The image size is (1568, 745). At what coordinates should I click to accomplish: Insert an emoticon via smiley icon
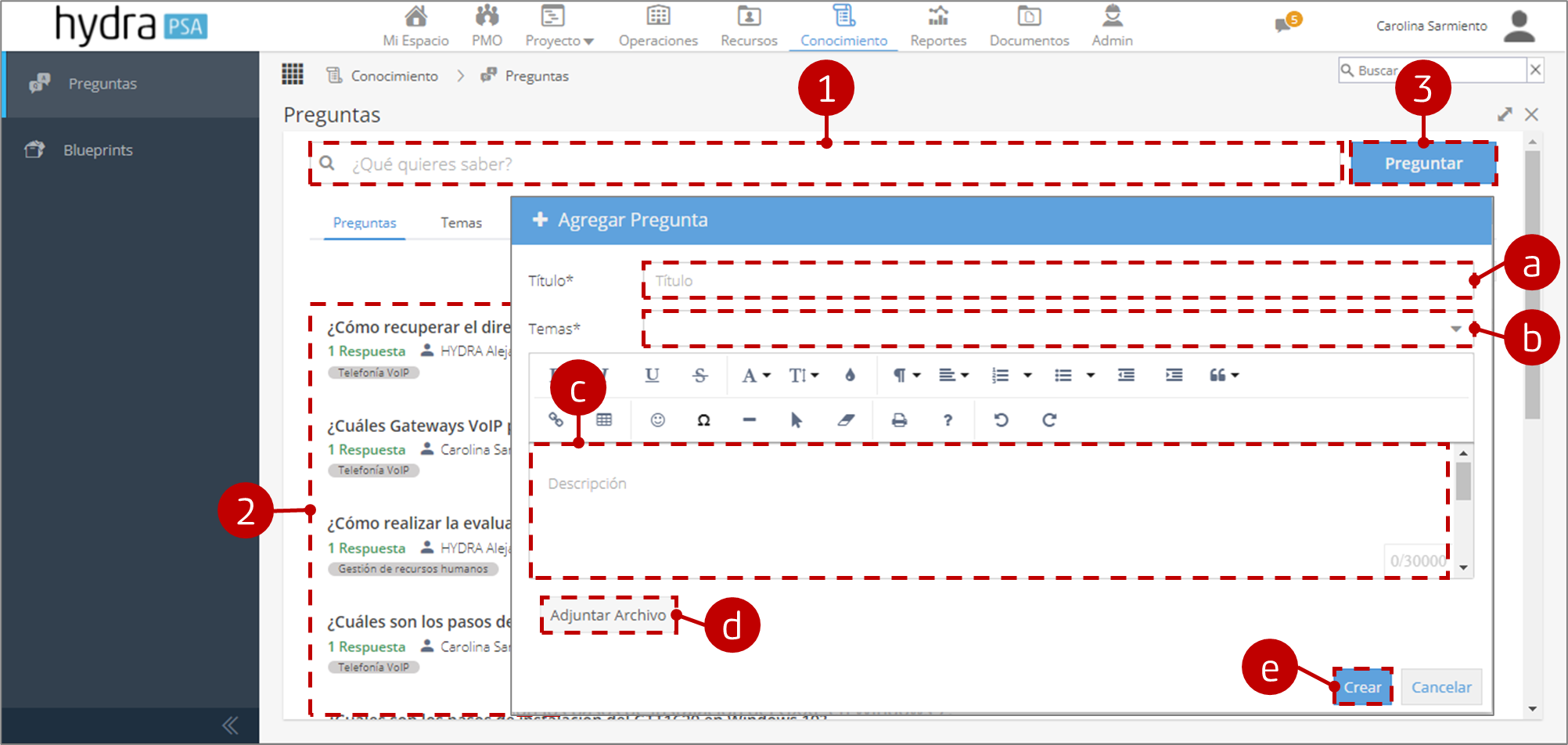[x=658, y=420]
